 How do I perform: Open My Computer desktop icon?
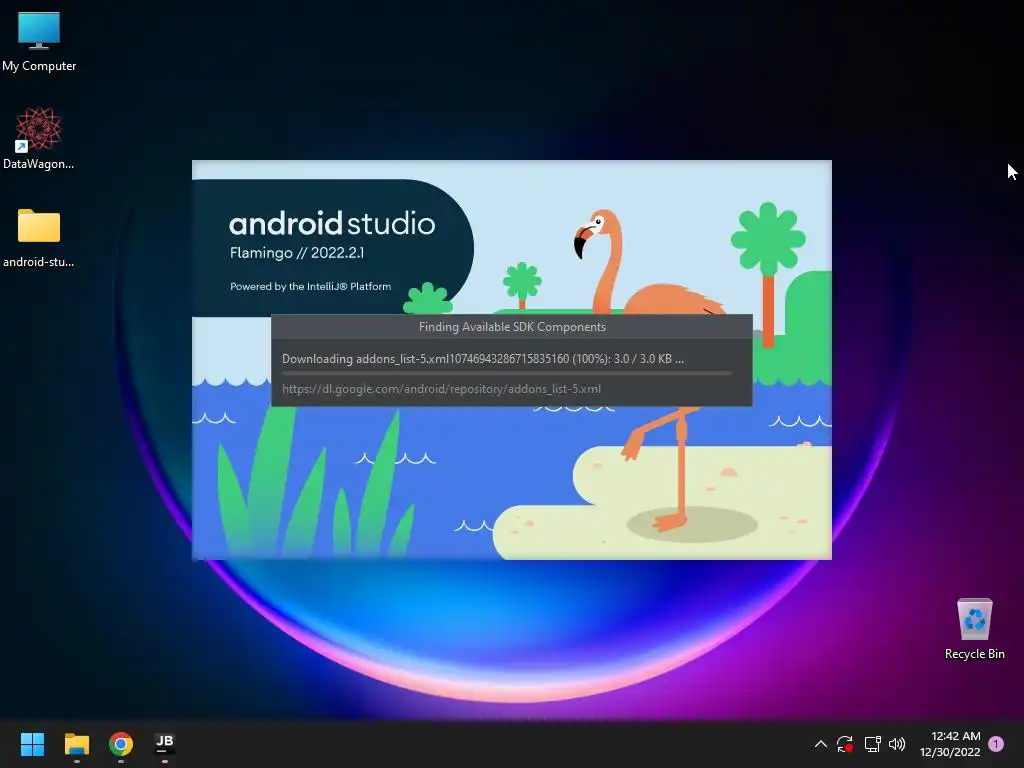point(39,42)
